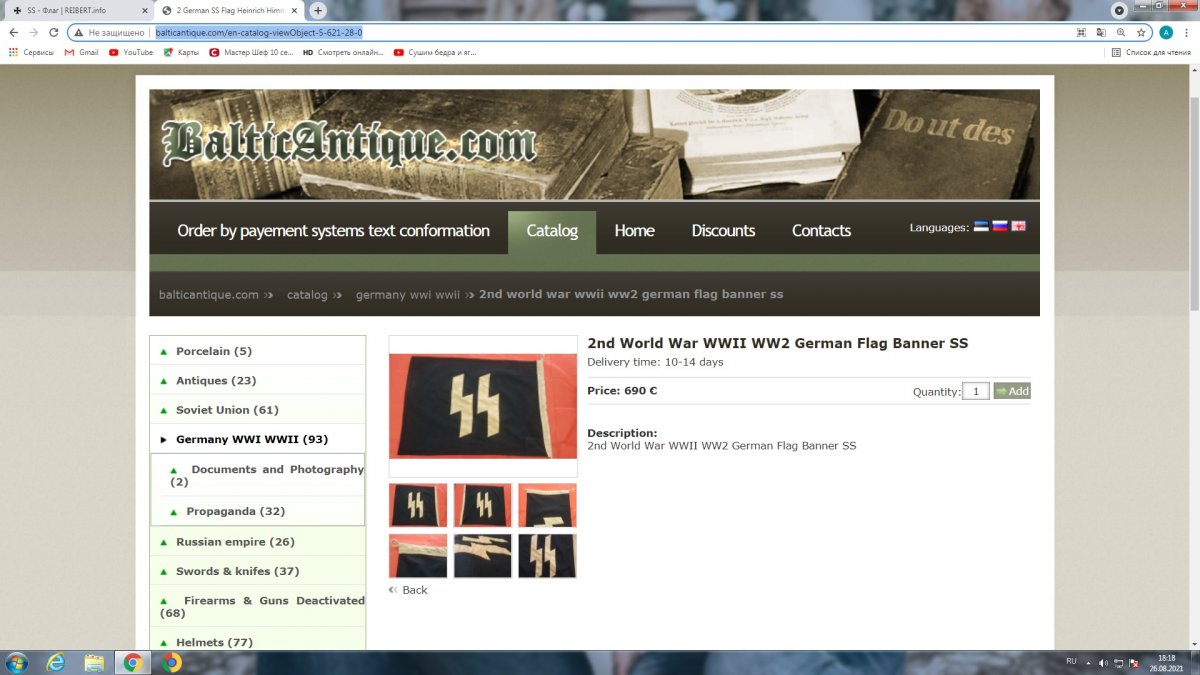Go to the Home menu item

(634, 230)
